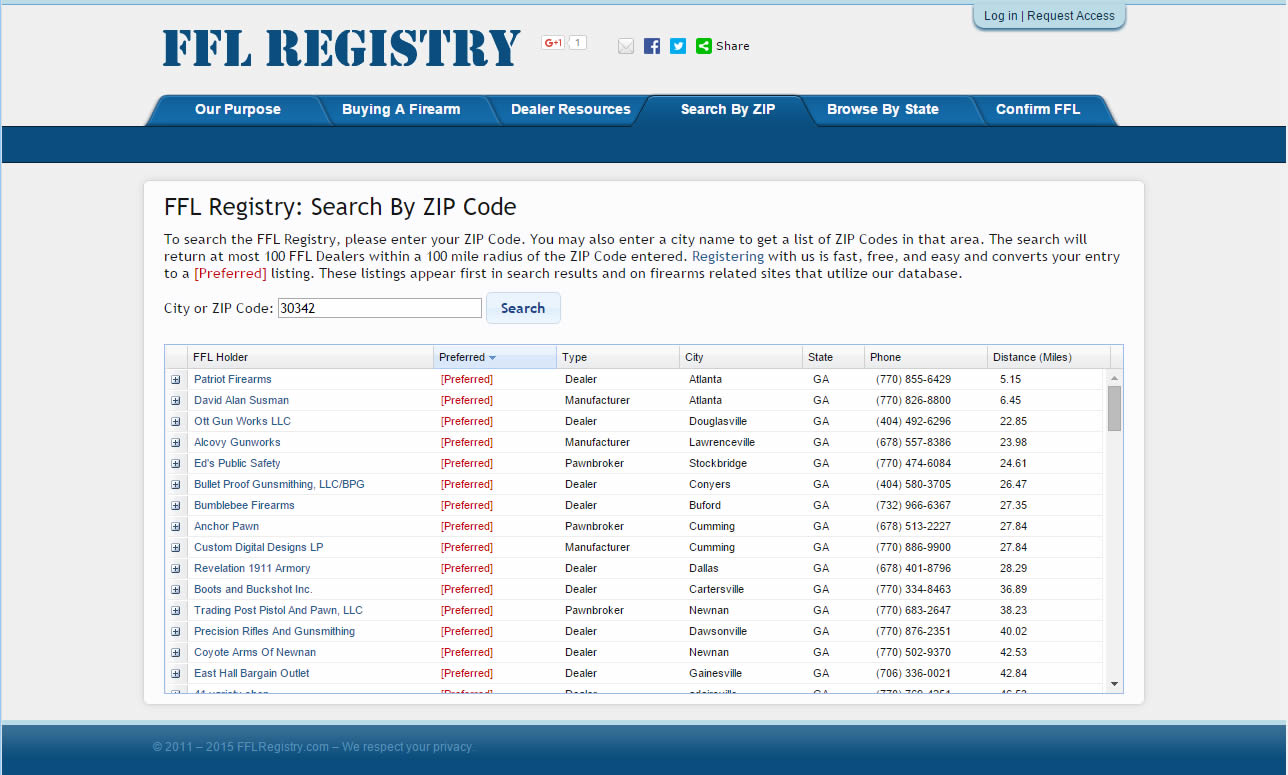The height and width of the screenshot is (775, 1288).
Task: Click the email share envelope icon
Action: coord(626,46)
